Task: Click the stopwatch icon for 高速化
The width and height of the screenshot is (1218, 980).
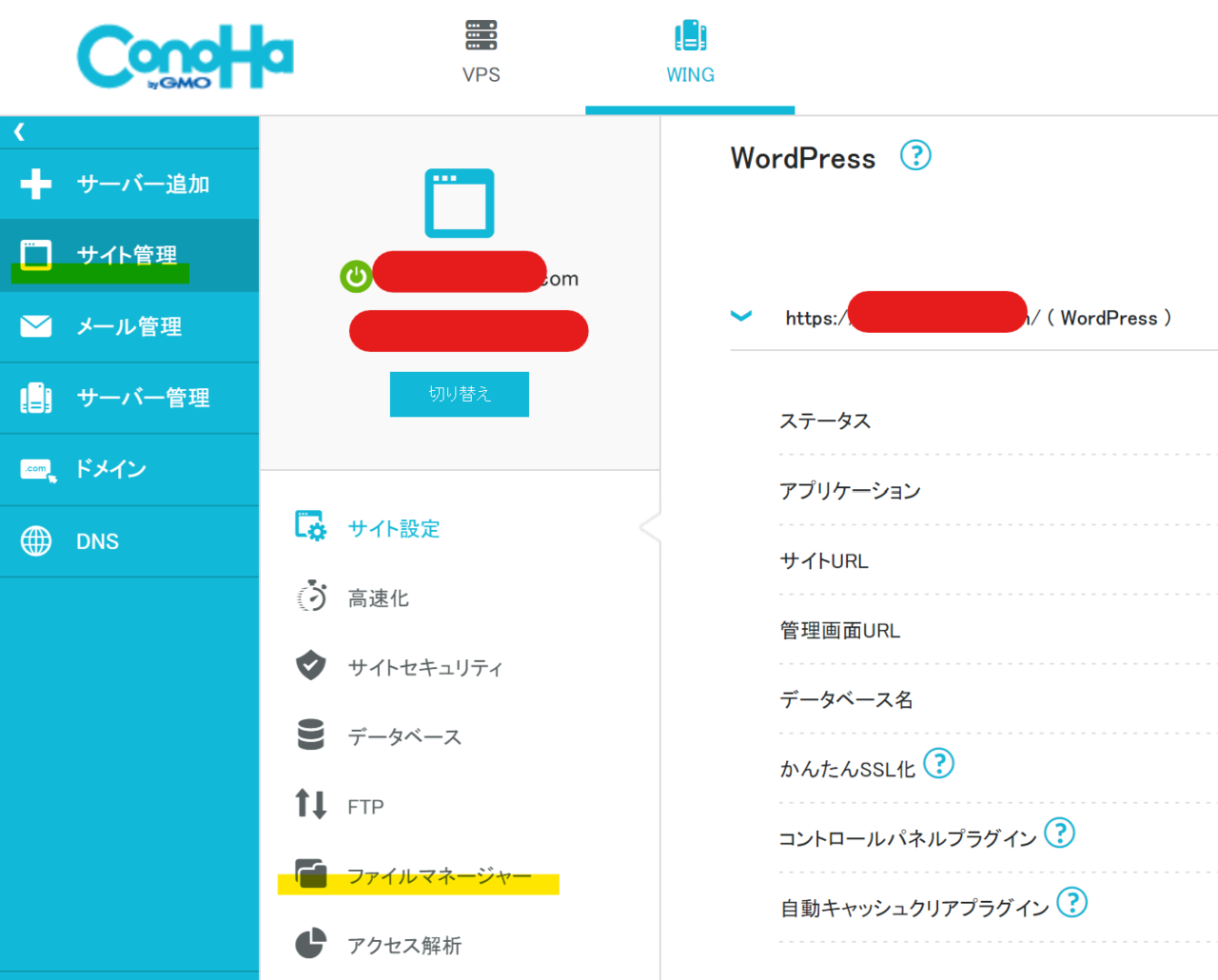Action: [311, 597]
